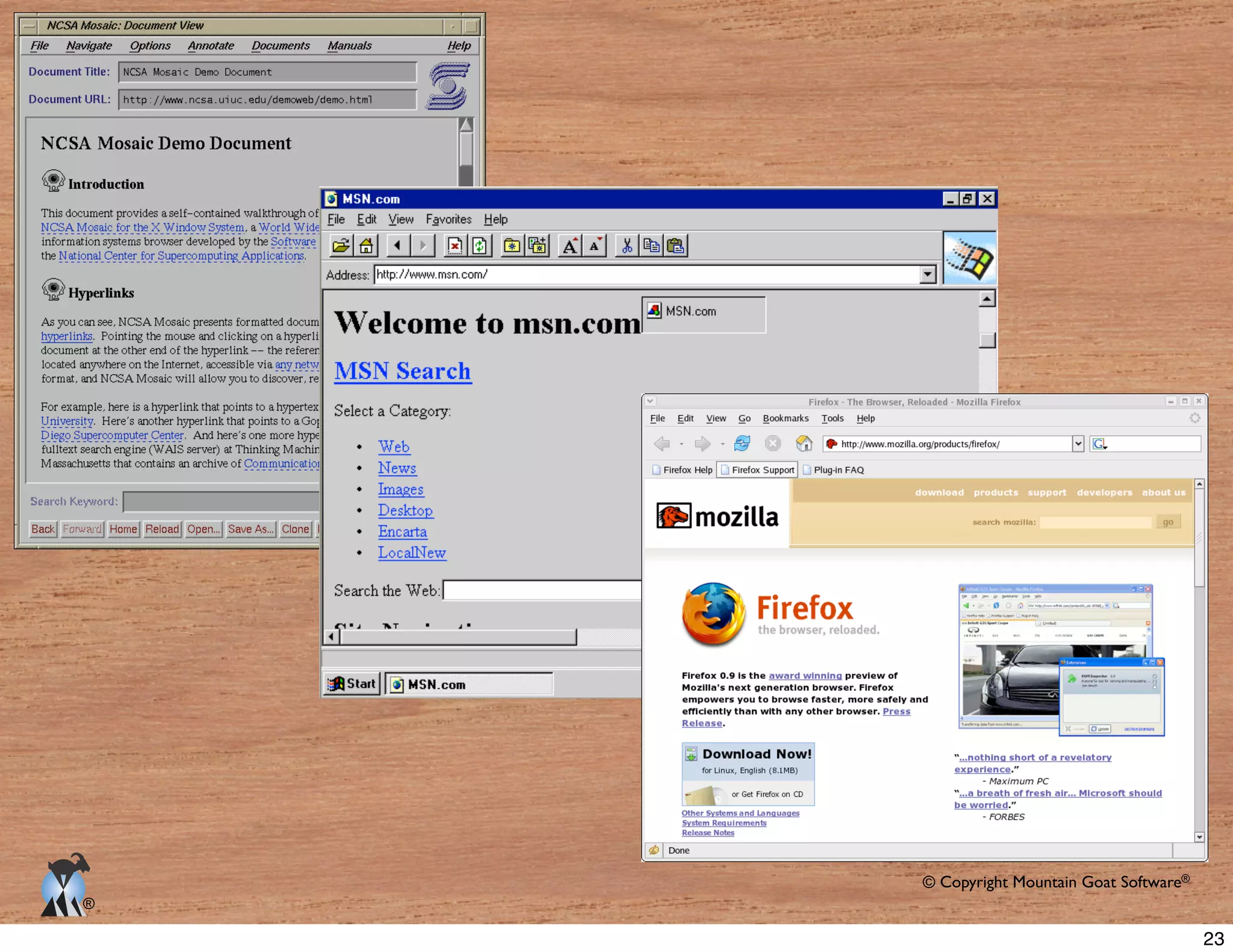The height and width of the screenshot is (952, 1233).
Task: Click the Windows Start button
Action: [352, 684]
